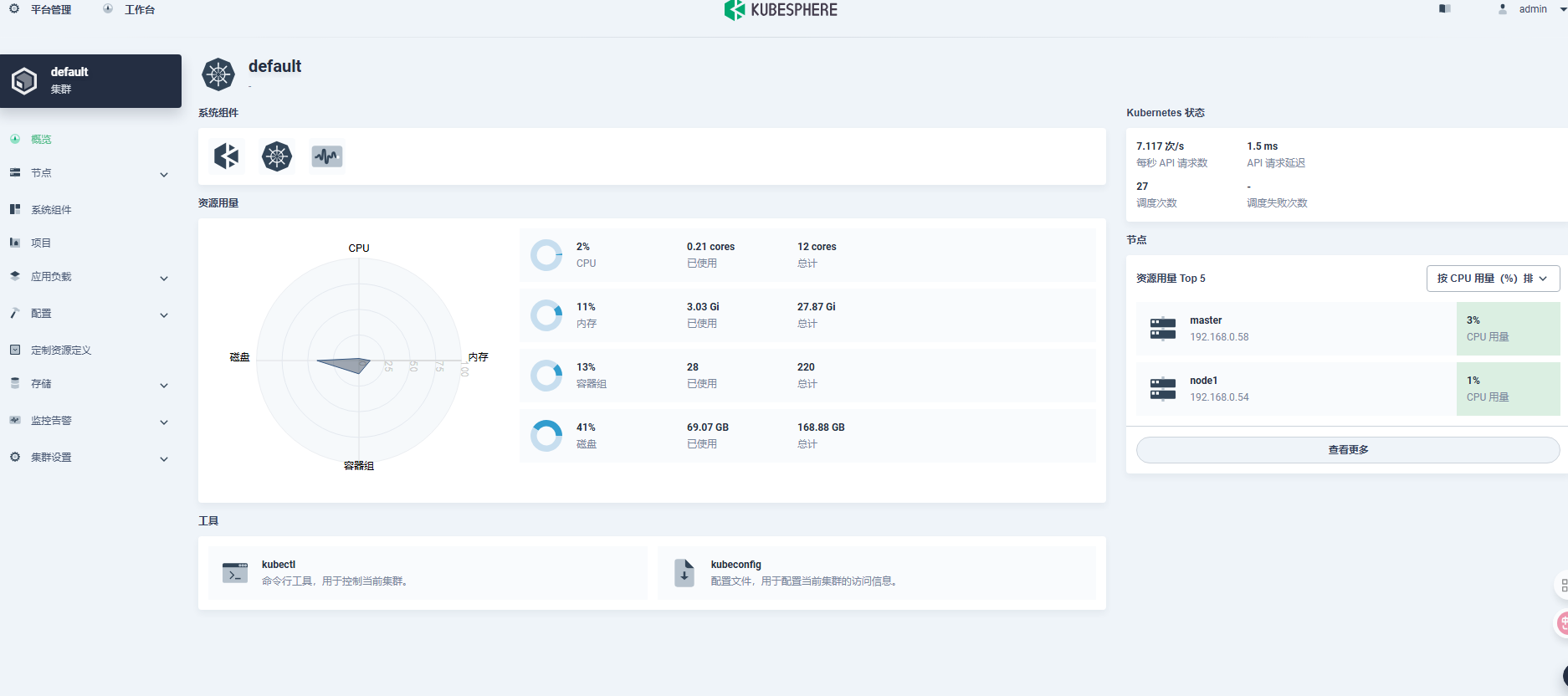
Task: Select 概览 in the sidebar
Action: coord(41,139)
